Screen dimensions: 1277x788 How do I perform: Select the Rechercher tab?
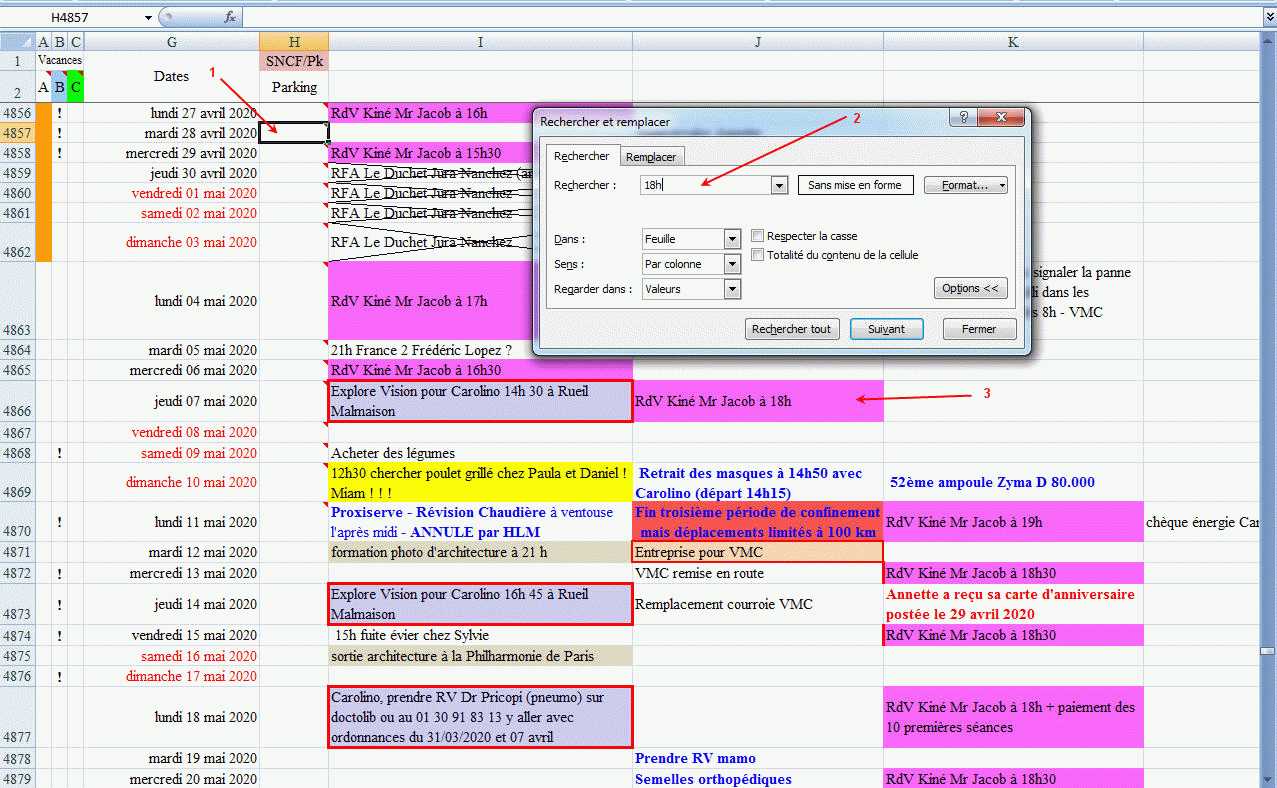(581, 156)
